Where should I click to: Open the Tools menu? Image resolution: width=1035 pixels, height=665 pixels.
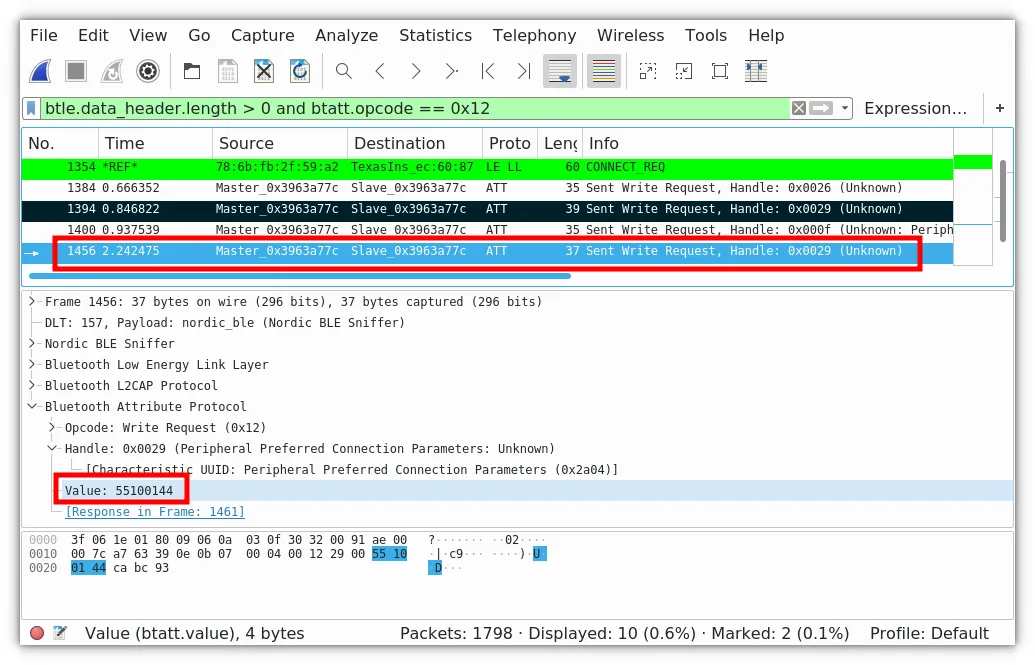click(706, 36)
